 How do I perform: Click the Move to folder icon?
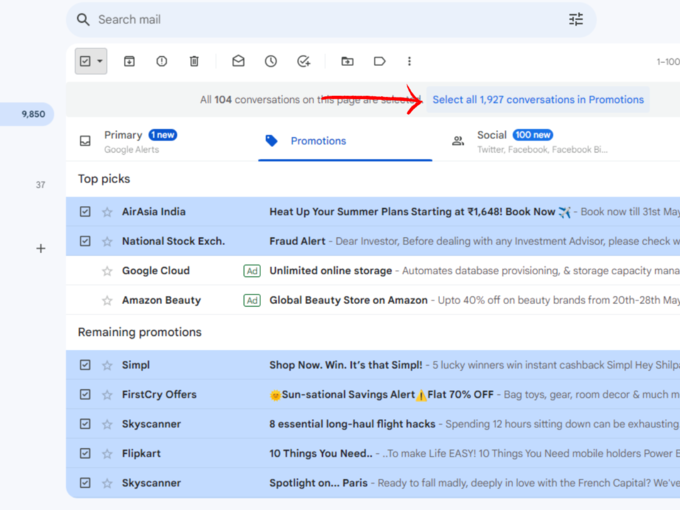[x=347, y=61]
